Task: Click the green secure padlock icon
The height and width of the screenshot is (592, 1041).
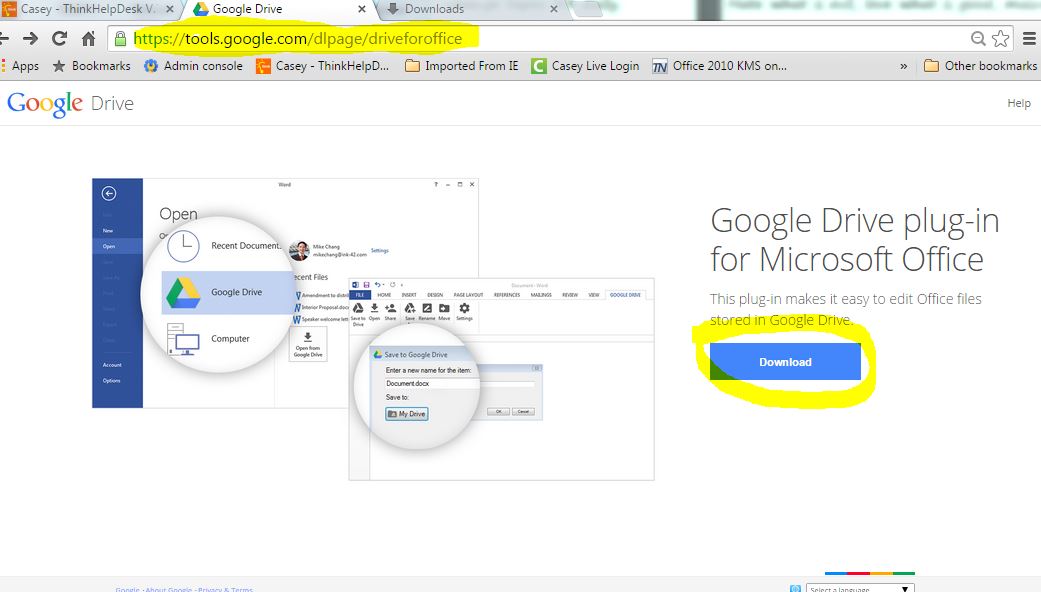Action: point(120,38)
